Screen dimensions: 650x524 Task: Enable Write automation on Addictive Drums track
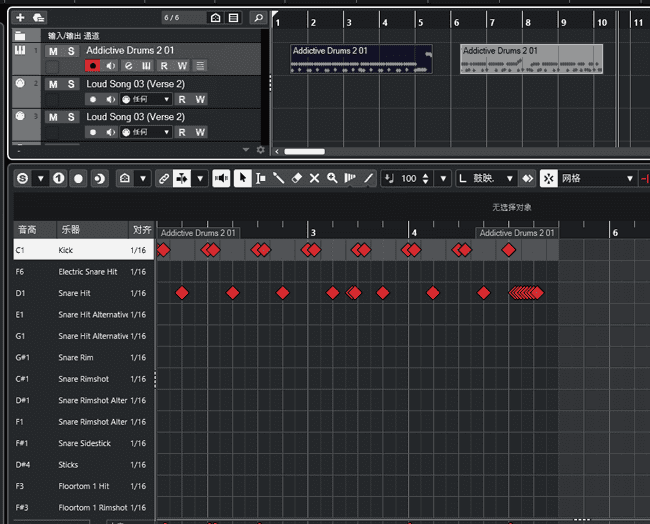point(182,66)
